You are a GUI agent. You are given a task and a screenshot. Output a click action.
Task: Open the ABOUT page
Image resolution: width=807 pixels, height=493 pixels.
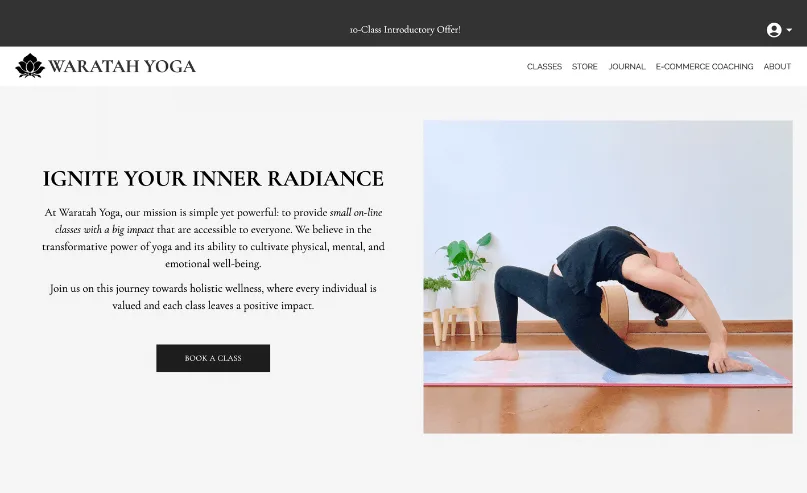[777, 66]
